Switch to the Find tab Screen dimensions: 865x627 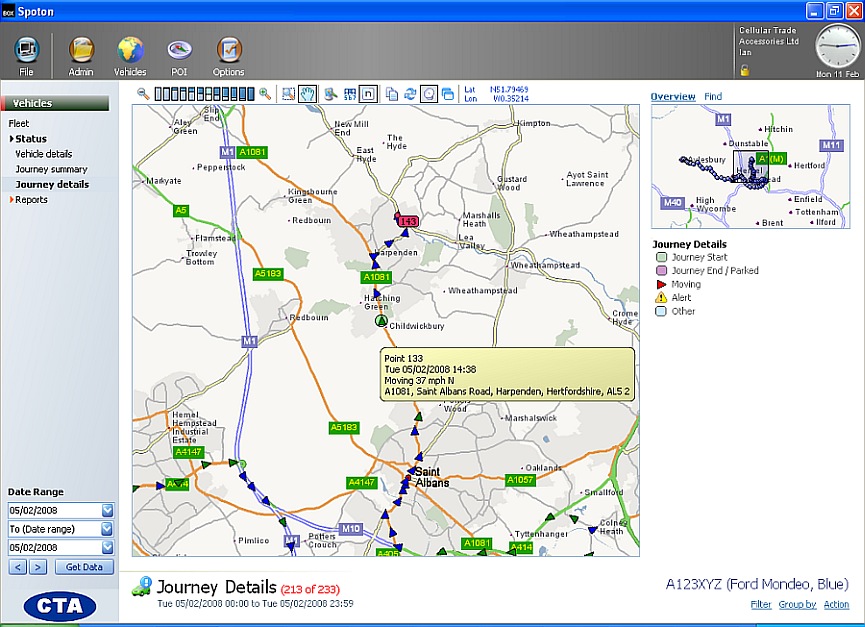[713, 97]
